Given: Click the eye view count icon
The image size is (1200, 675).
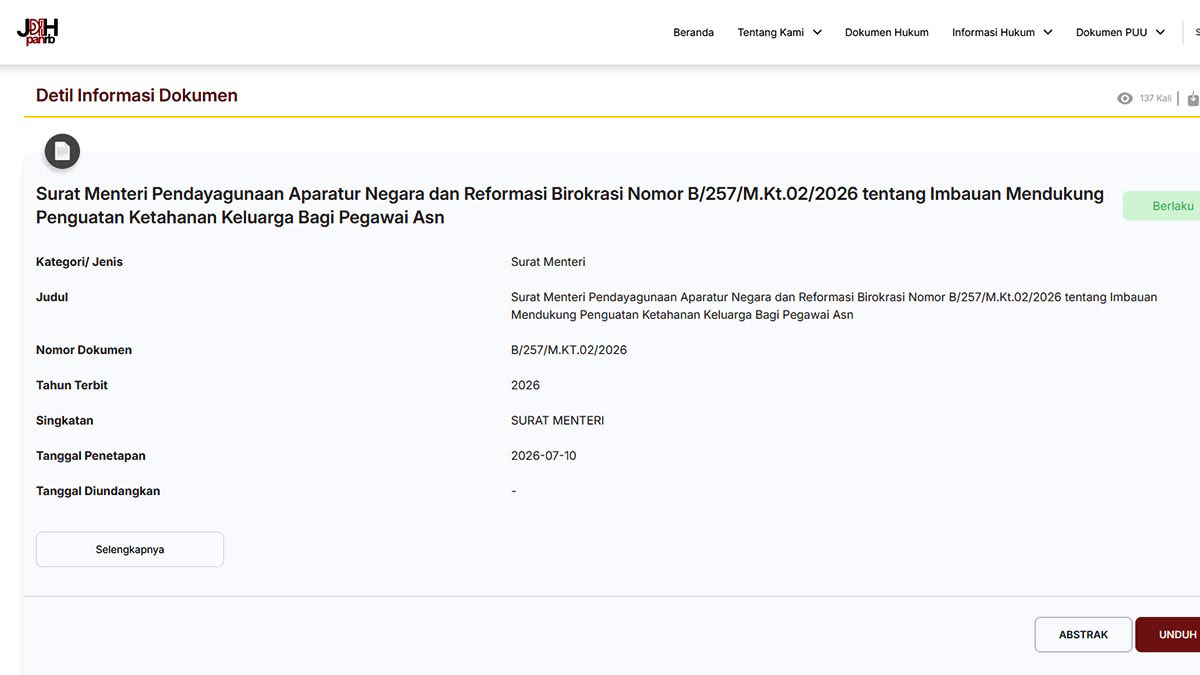Looking at the screenshot, I should [1125, 98].
